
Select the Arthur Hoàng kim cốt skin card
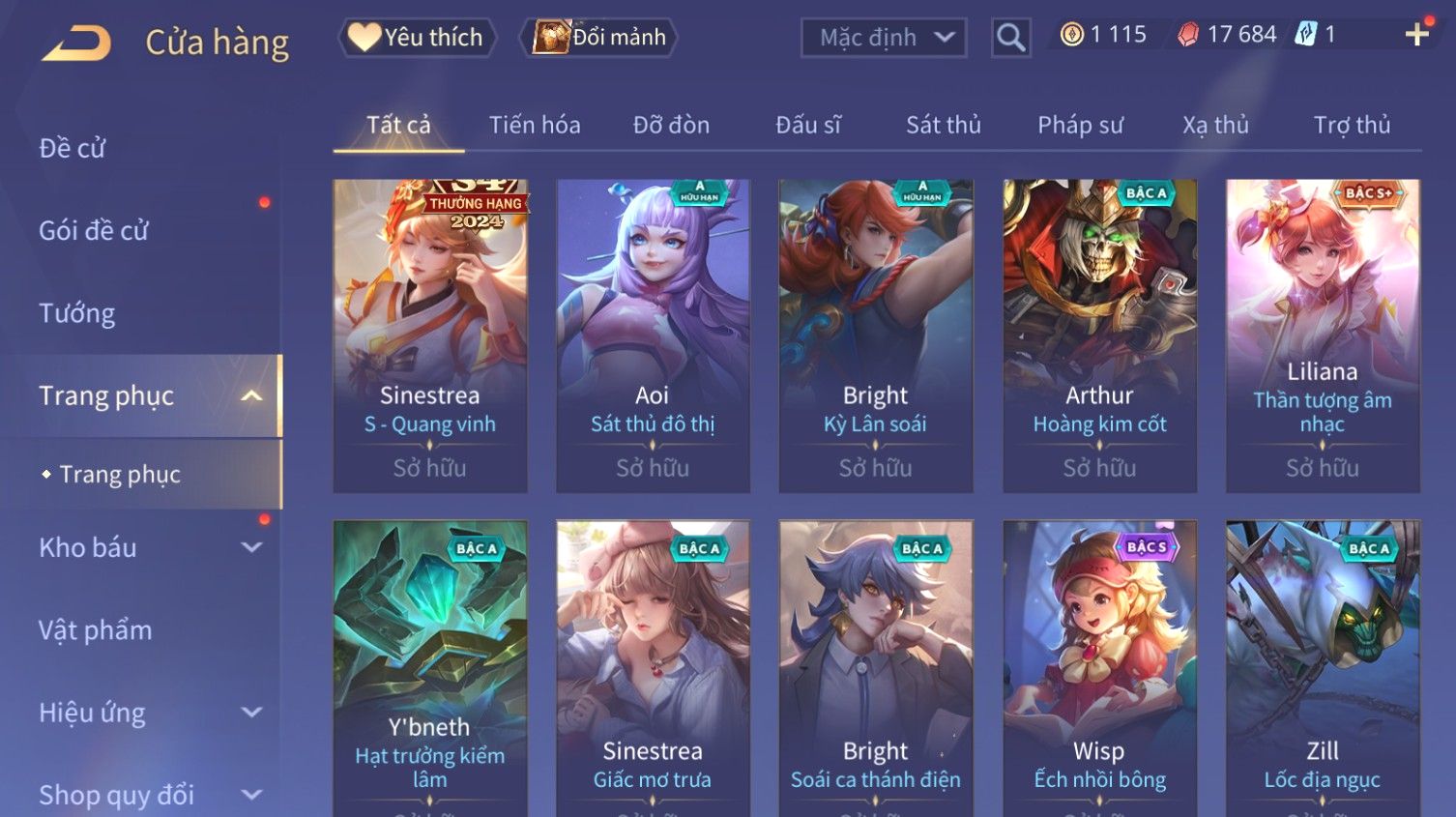(x=1099, y=336)
